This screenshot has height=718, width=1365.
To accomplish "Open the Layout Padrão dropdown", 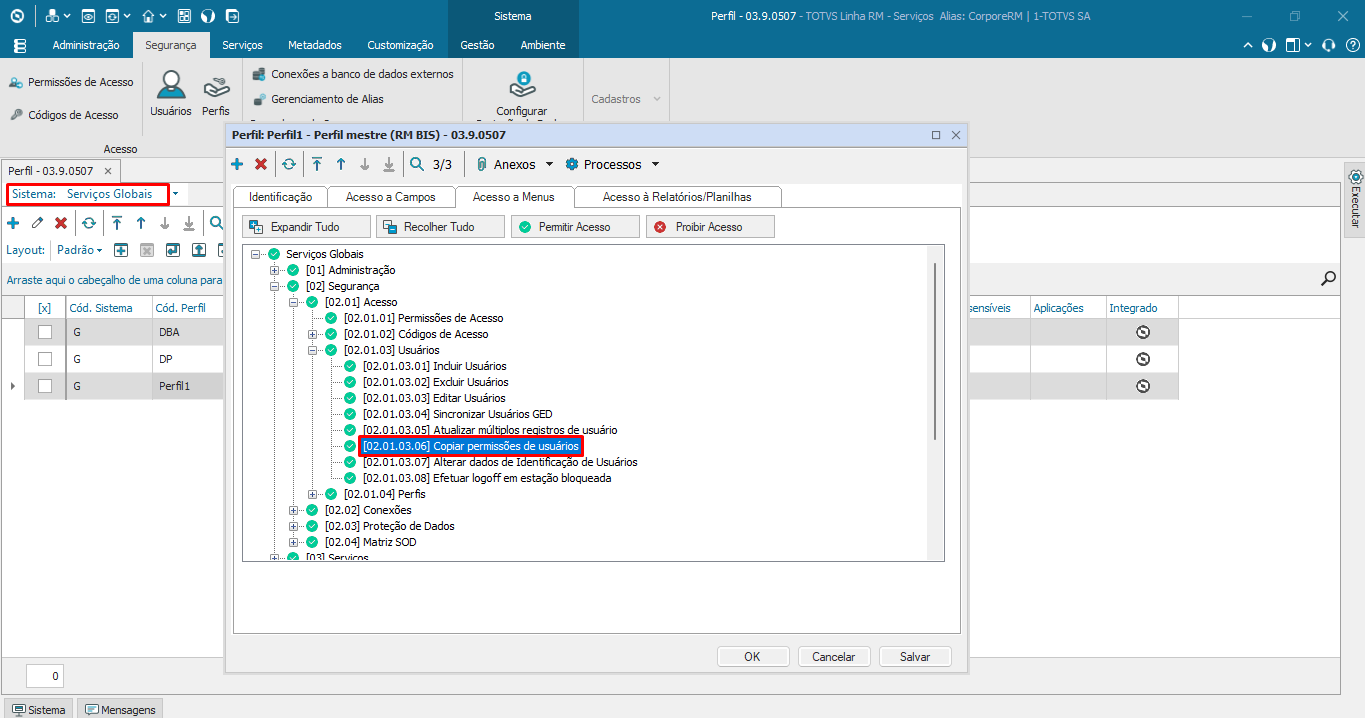I will pyautogui.click(x=80, y=250).
